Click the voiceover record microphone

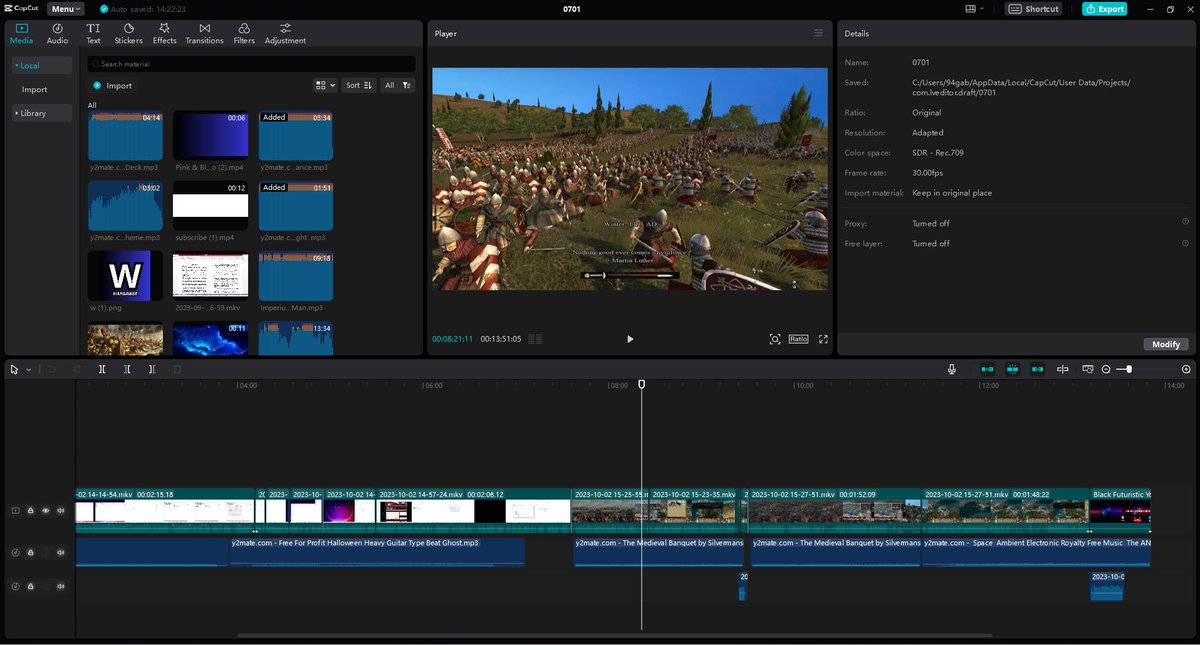952,369
